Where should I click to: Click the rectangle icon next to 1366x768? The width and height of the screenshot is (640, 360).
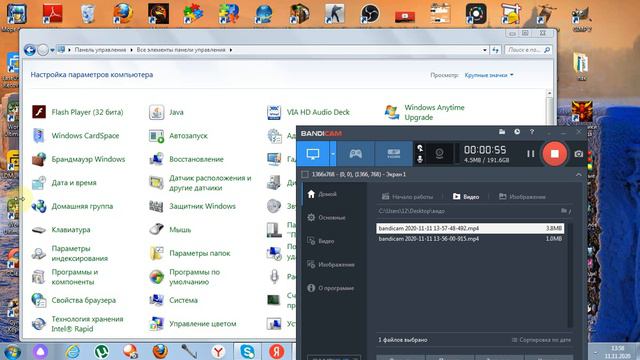click(x=304, y=174)
